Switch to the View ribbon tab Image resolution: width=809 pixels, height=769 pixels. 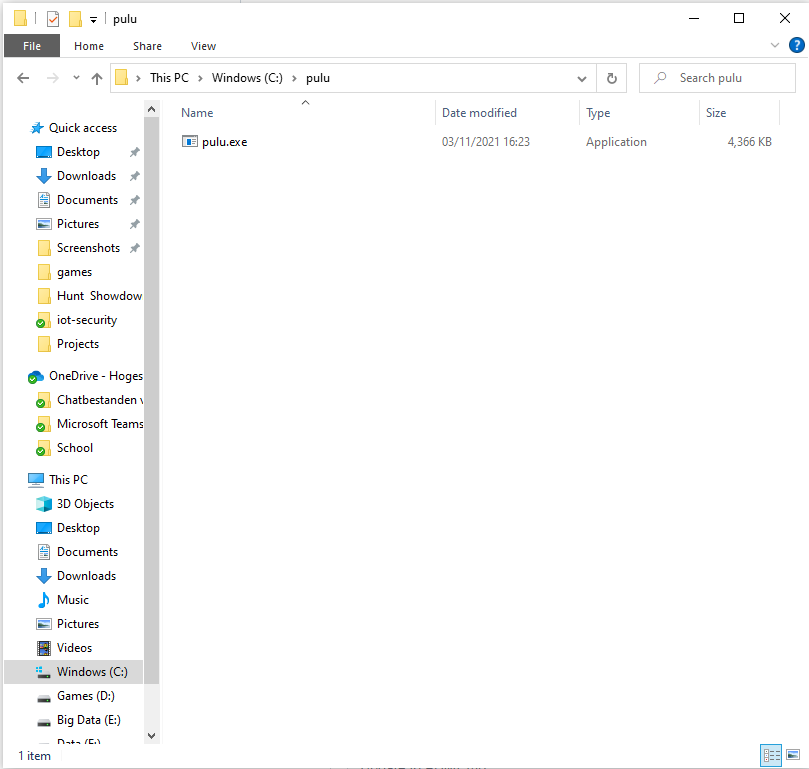203,46
